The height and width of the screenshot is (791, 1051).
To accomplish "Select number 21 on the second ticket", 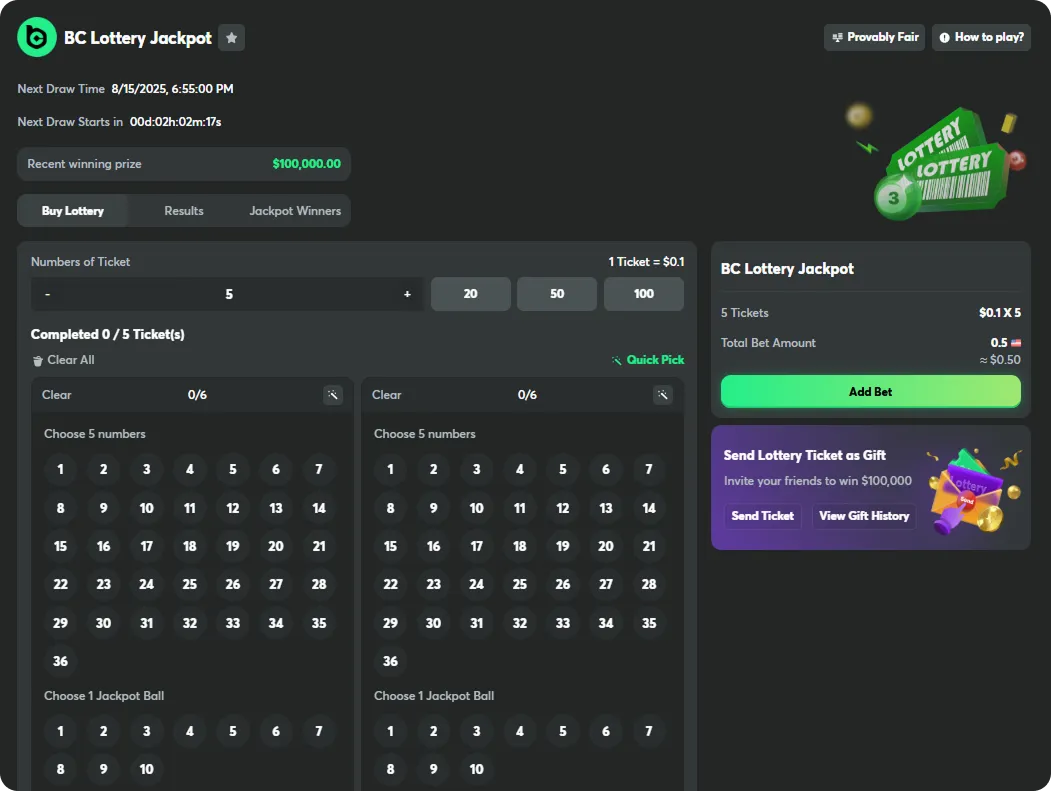I will tap(649, 546).
